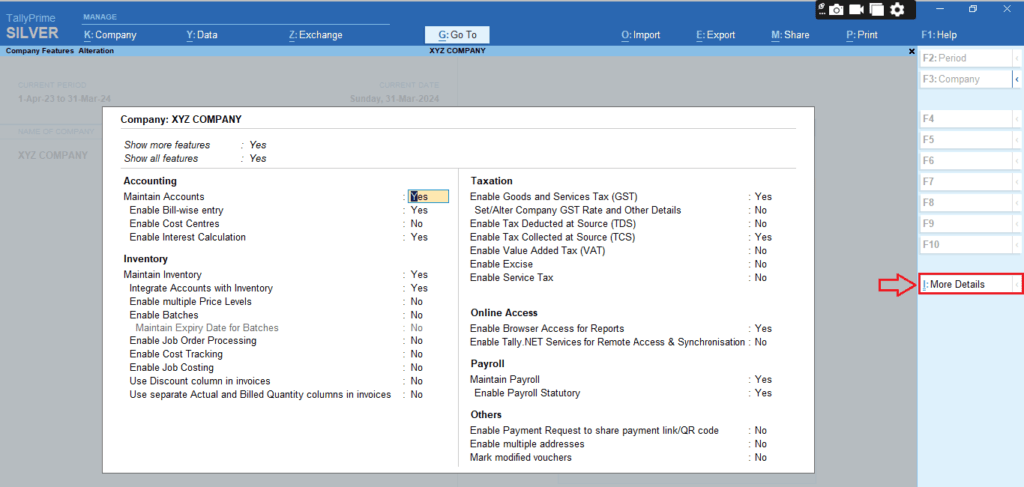
Task: Click the Taxation section heading
Action: (x=492, y=181)
